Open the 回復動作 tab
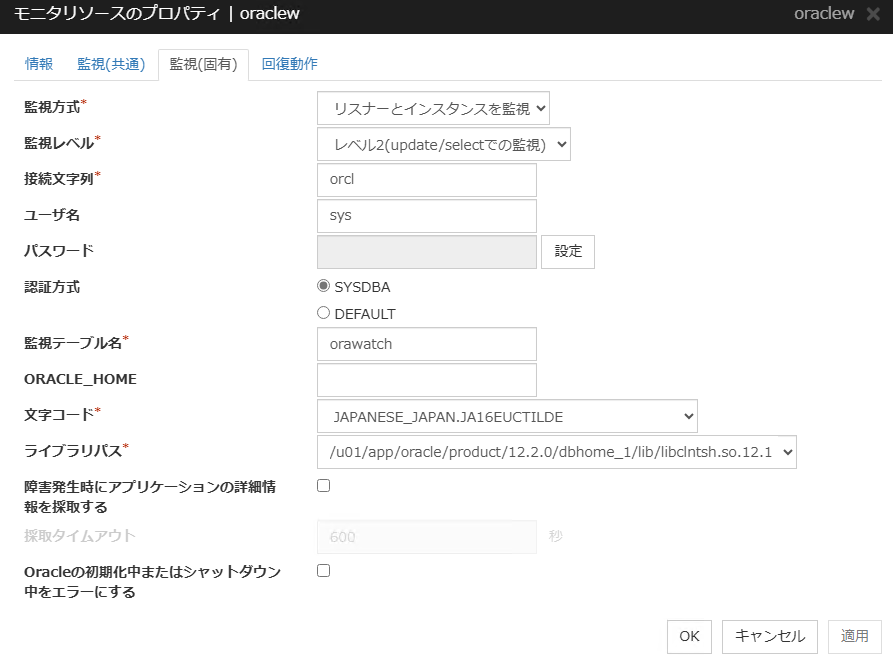Image resolution: width=893 pixels, height=659 pixels. click(289, 62)
